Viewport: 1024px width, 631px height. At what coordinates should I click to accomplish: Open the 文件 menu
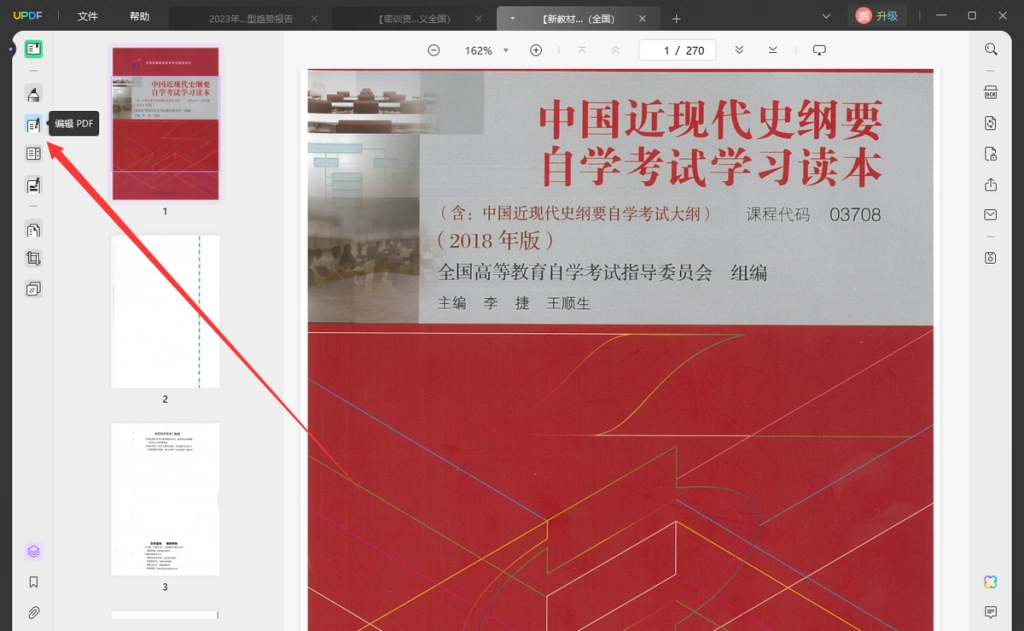coord(88,16)
